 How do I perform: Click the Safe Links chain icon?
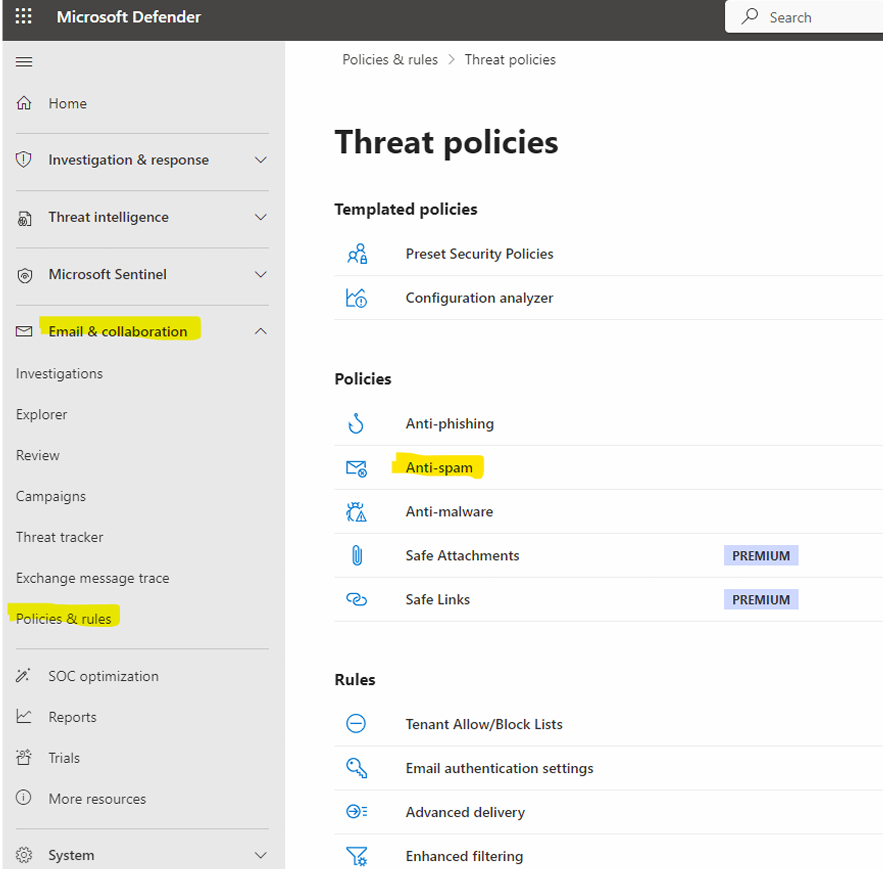click(x=357, y=599)
